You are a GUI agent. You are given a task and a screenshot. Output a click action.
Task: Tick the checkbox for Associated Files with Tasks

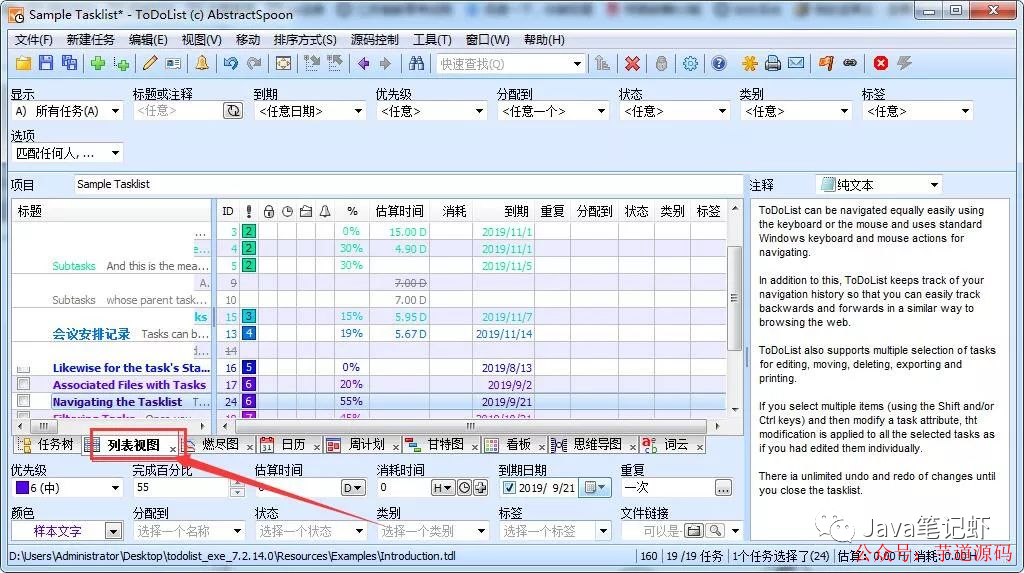pyautogui.click(x=24, y=384)
